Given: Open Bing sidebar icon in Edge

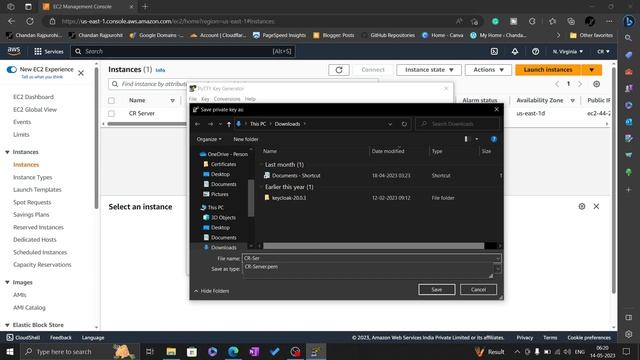Looking at the screenshot, I should click(x=629, y=21).
